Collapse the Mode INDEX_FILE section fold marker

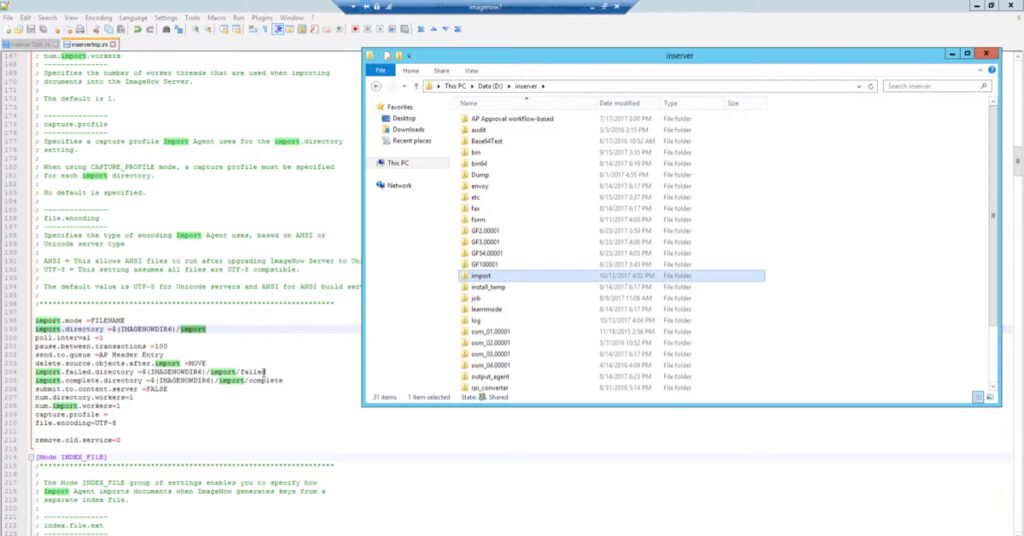pyautogui.click(x=30, y=457)
